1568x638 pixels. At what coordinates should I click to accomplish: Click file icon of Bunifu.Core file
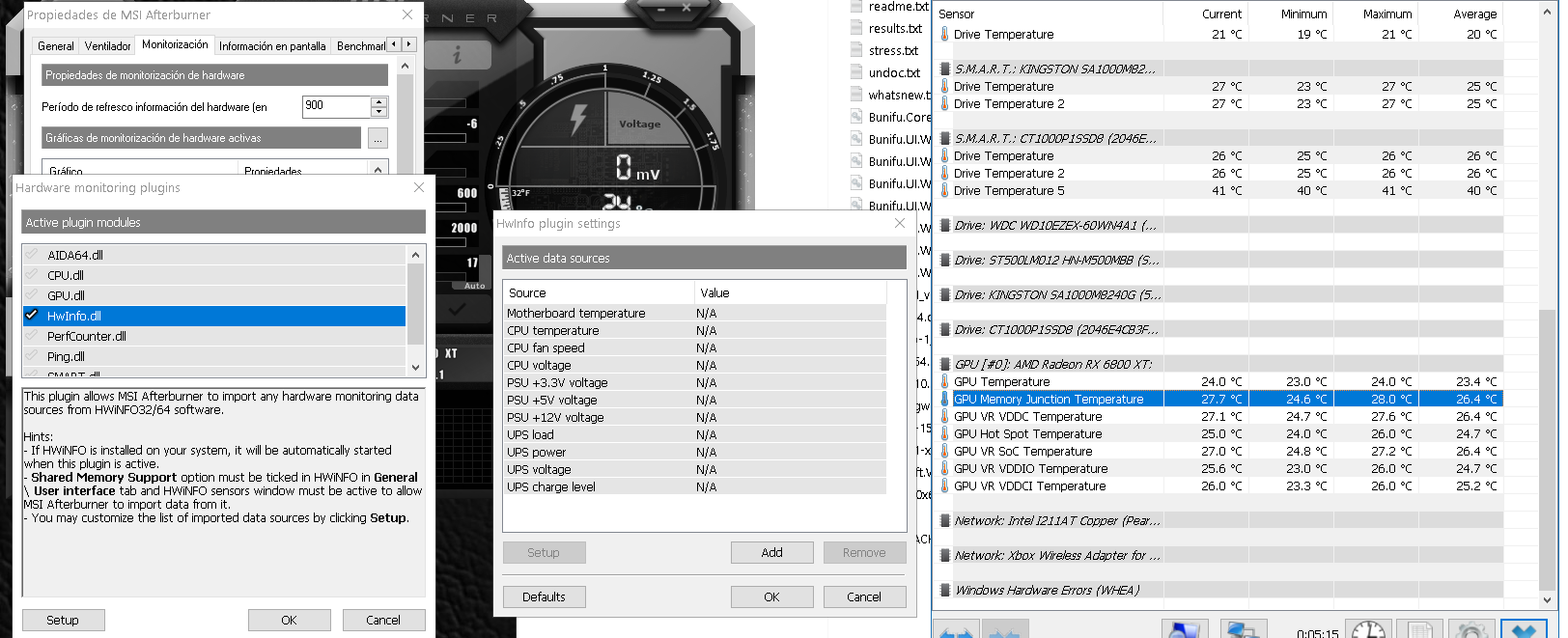pos(856,117)
